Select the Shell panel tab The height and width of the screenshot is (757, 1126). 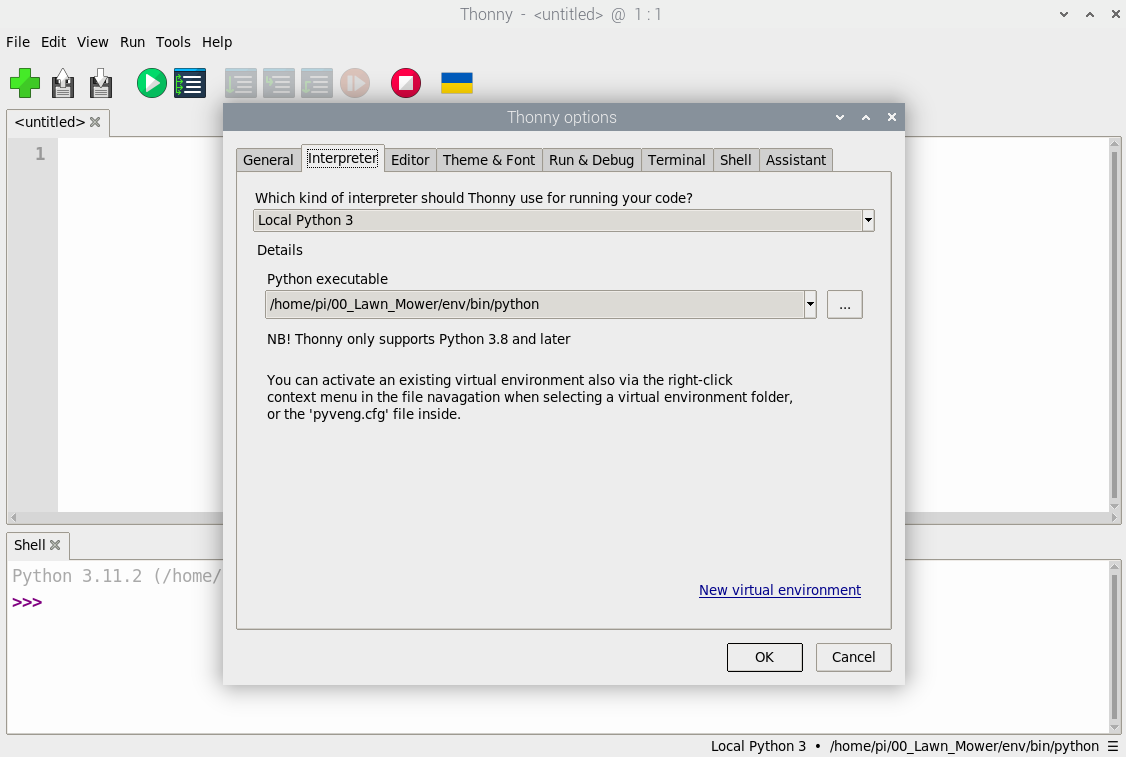pyautogui.click(x=29, y=545)
